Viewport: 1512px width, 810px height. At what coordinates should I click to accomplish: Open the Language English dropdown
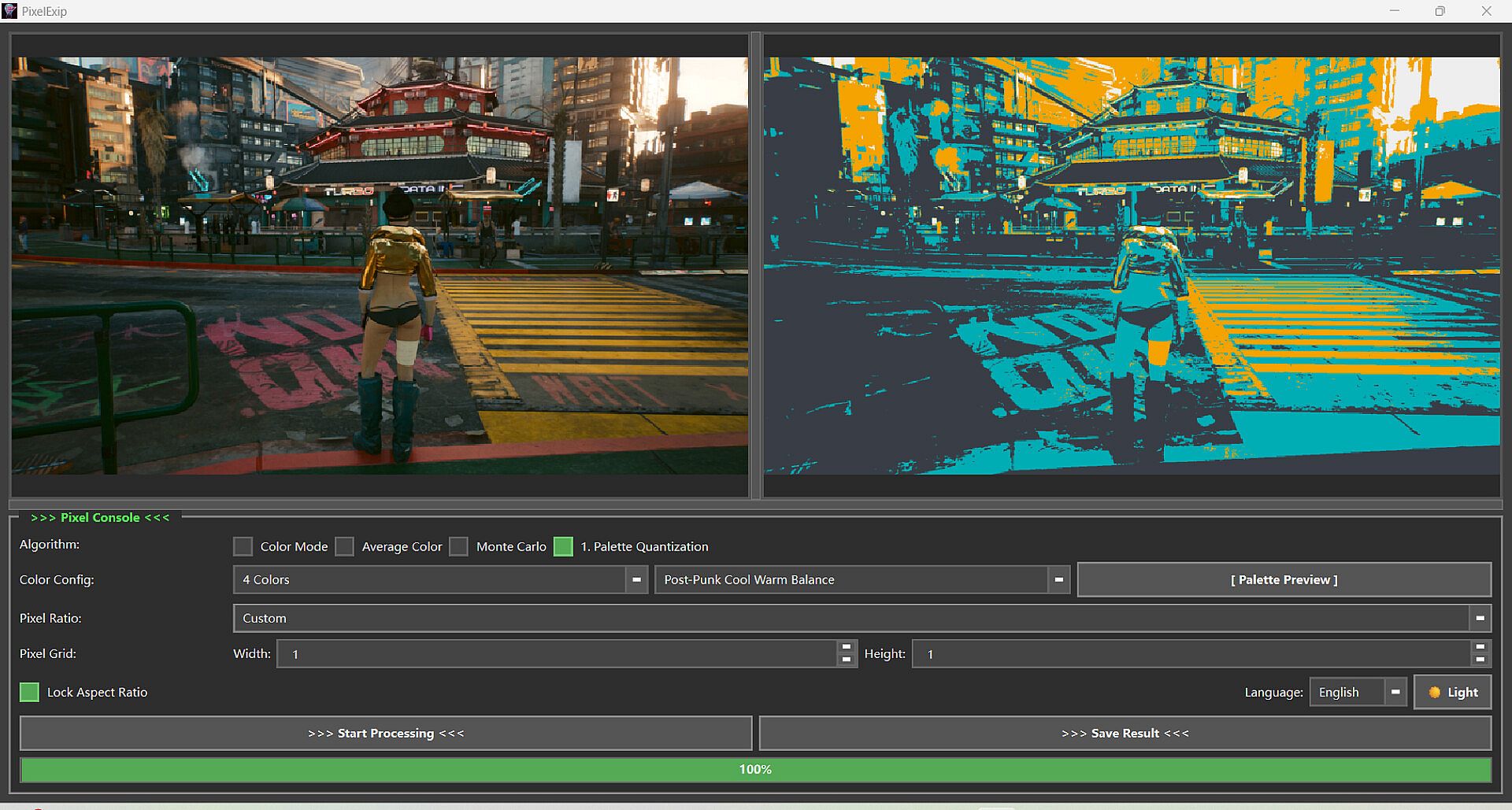[x=1358, y=693]
